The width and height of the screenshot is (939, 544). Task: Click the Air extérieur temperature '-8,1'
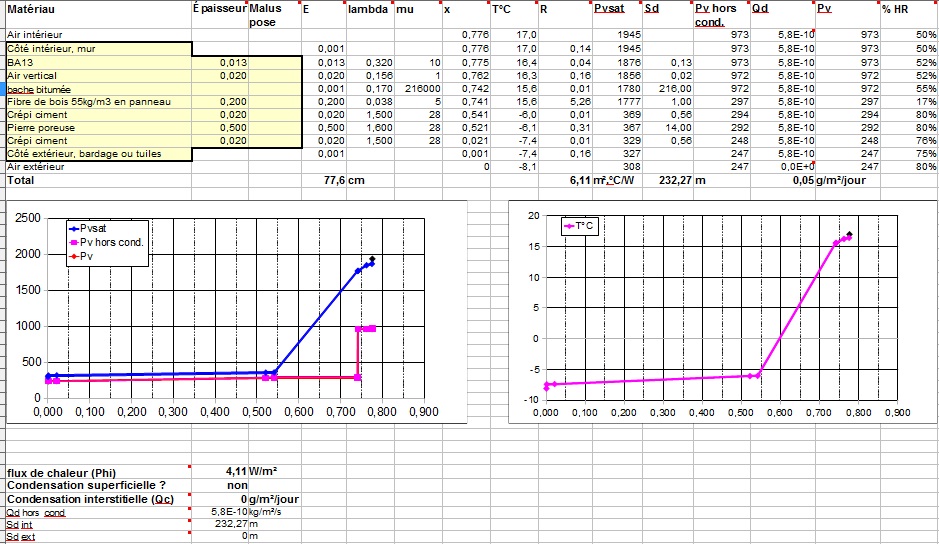[514, 167]
